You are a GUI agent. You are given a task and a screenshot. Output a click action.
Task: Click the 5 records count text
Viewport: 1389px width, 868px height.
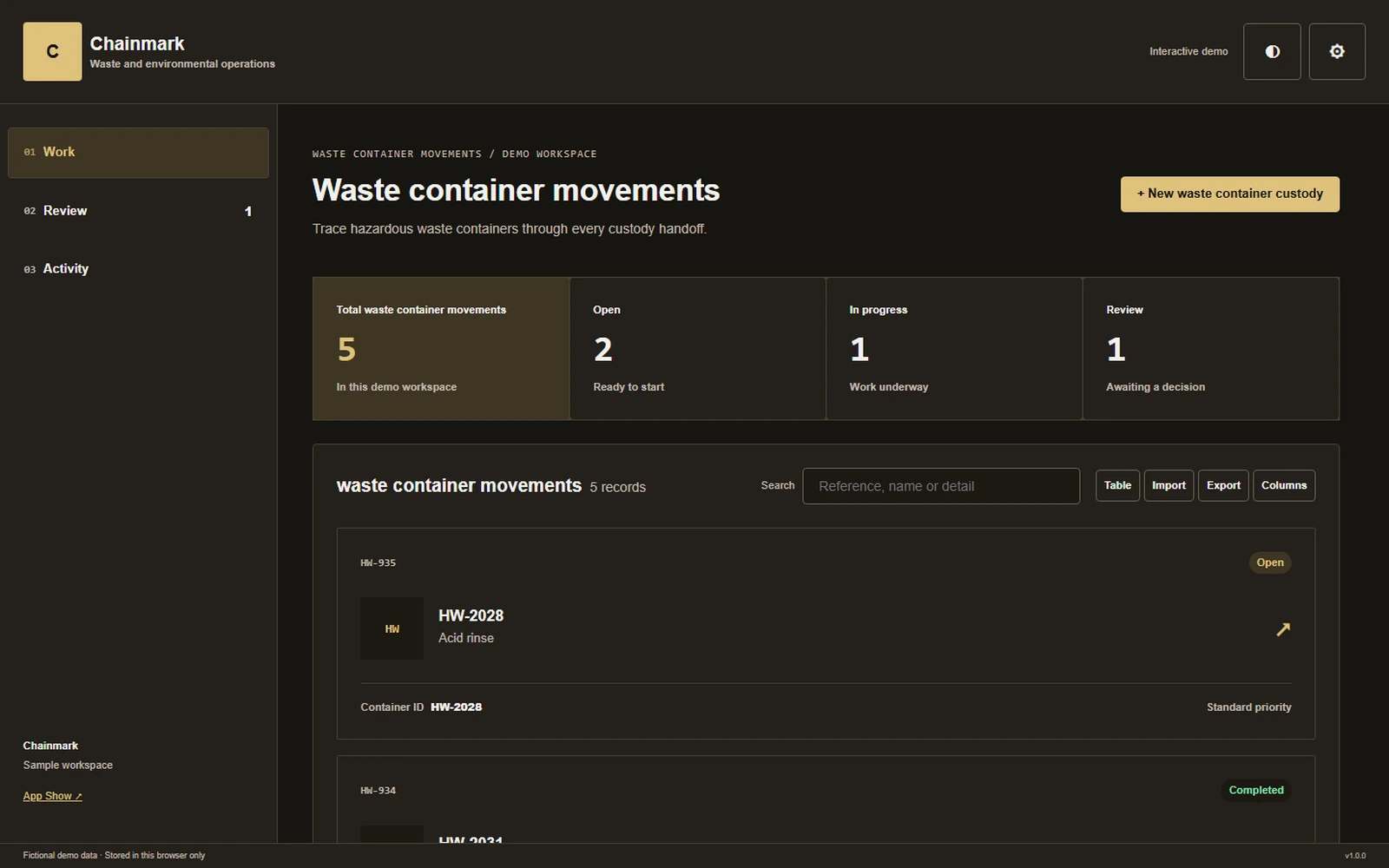pos(618,488)
